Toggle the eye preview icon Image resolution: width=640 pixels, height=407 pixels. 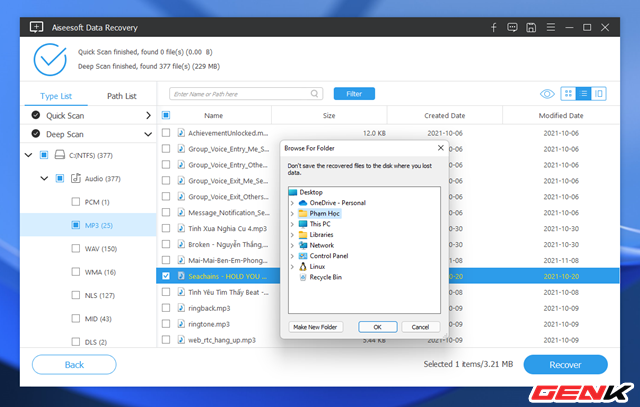[547, 94]
